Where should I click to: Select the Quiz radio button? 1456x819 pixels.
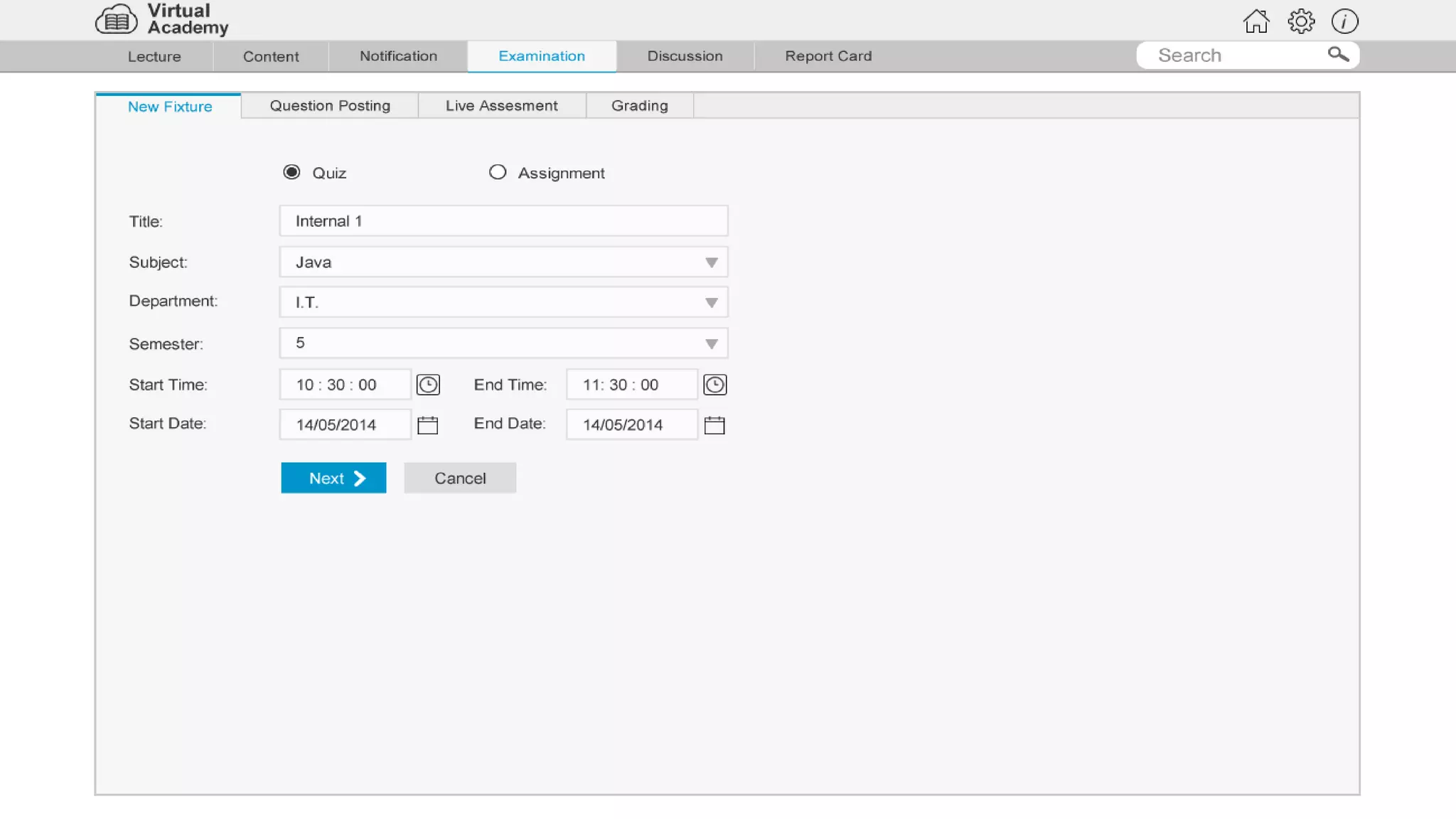pos(291,172)
